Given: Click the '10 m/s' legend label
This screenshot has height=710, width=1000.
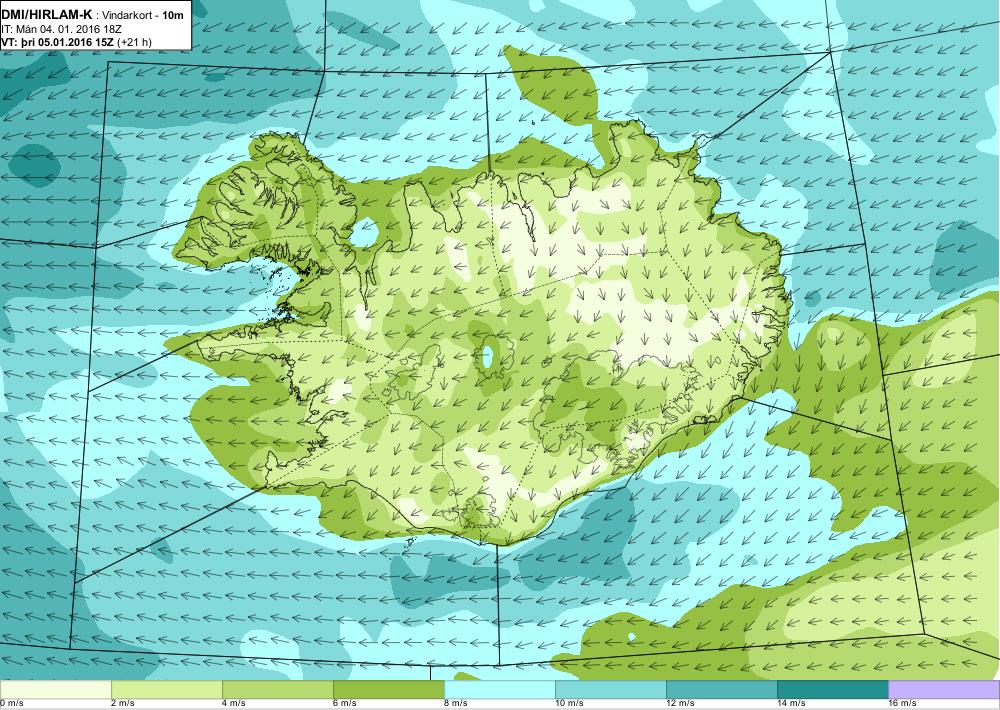Looking at the screenshot, I should 570,704.
